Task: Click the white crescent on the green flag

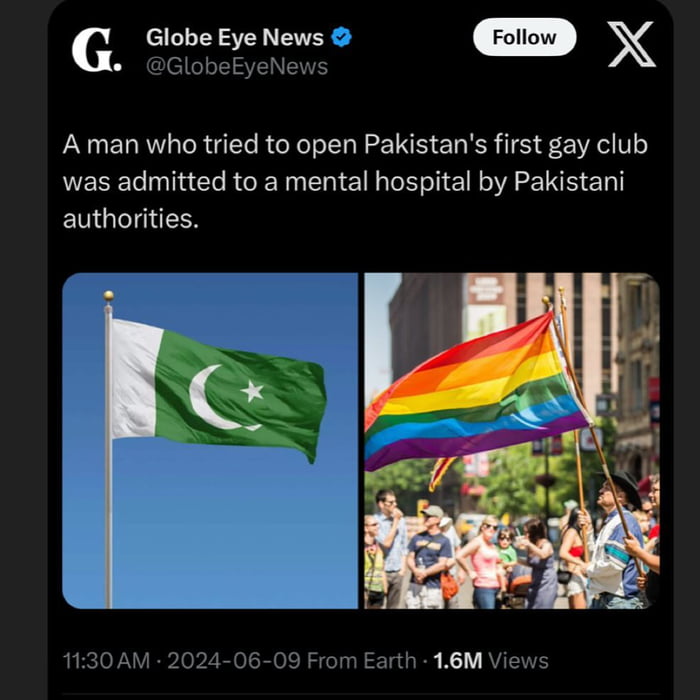Action: (219, 397)
